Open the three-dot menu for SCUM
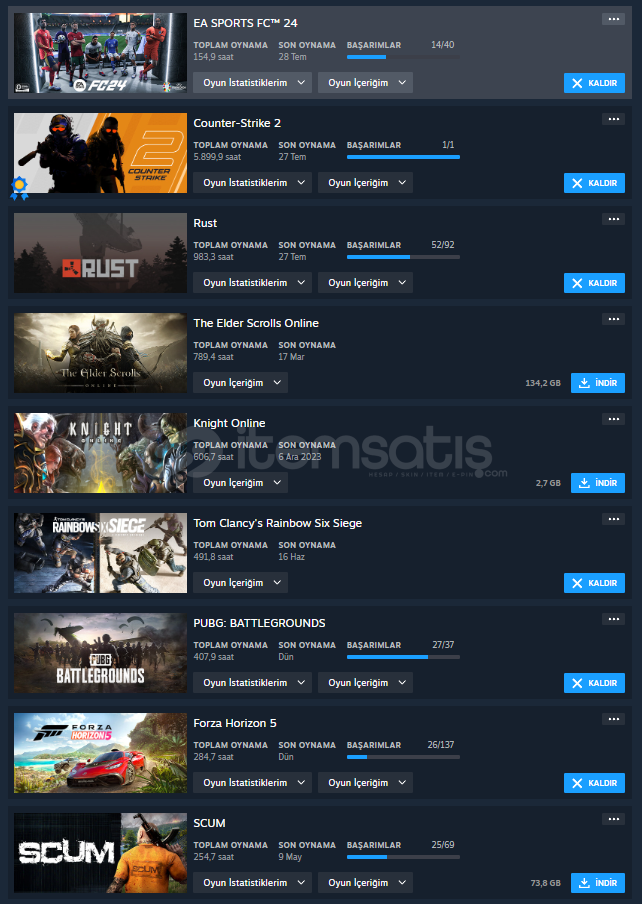642x904 pixels. (x=613, y=819)
